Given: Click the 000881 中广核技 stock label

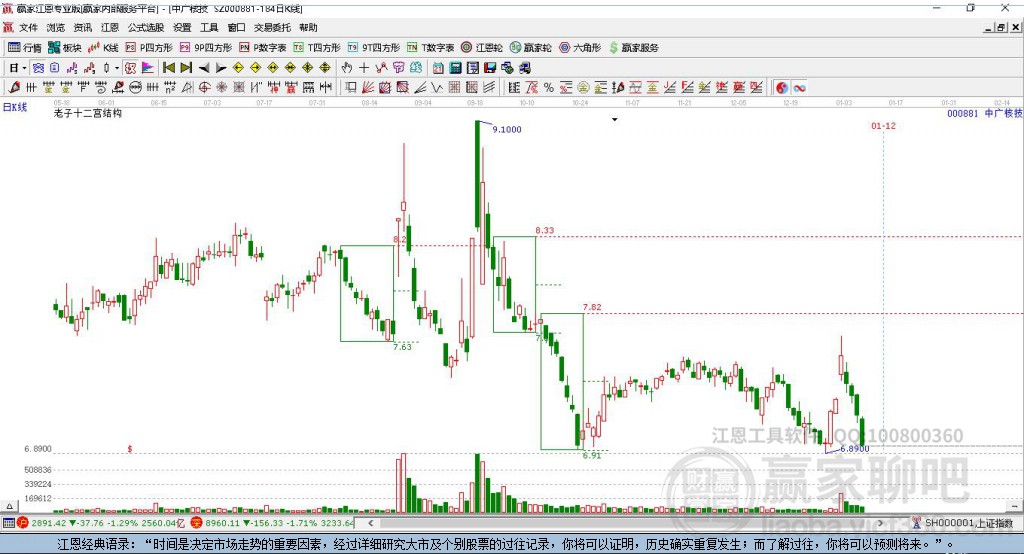Looking at the screenshot, I should pyautogui.click(x=985, y=114).
